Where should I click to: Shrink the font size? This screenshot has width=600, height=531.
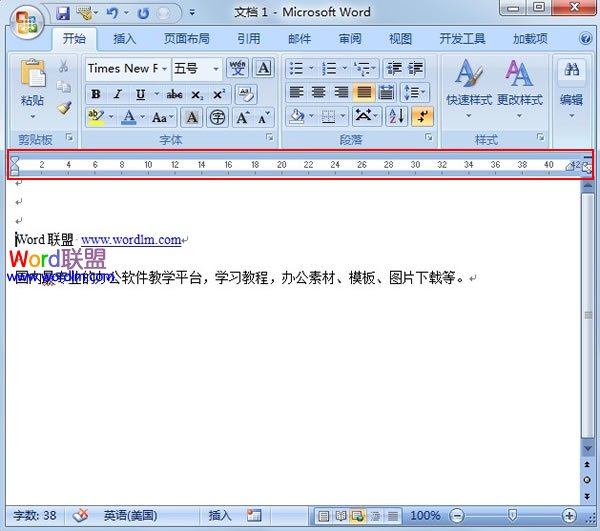pyautogui.click(x=264, y=117)
